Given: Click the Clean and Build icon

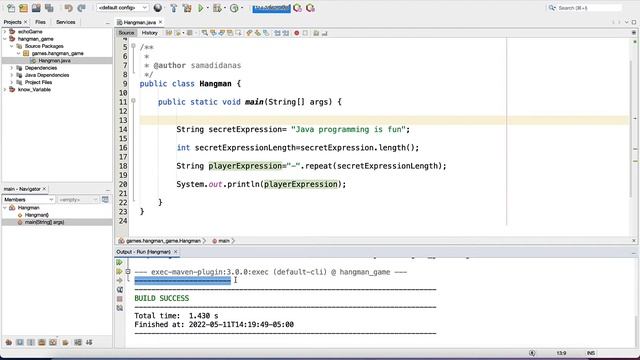Looking at the screenshot, I should (187, 8).
